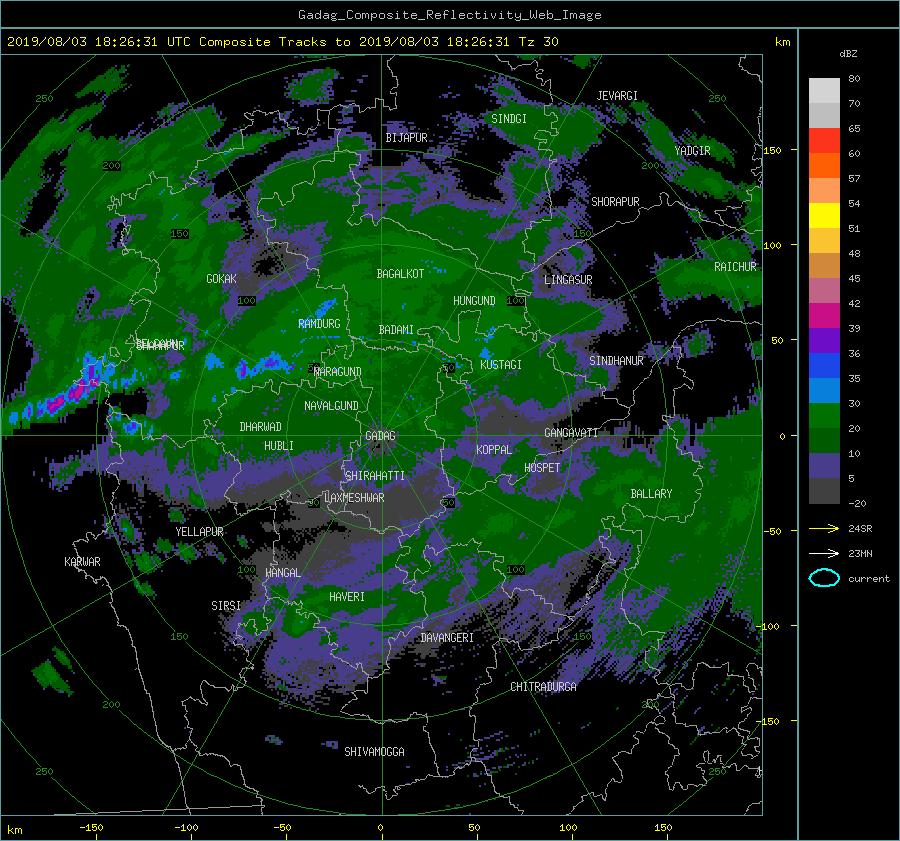The image size is (900, 841).
Task: Click the 'dBZ' legend heading
Action: point(848,54)
